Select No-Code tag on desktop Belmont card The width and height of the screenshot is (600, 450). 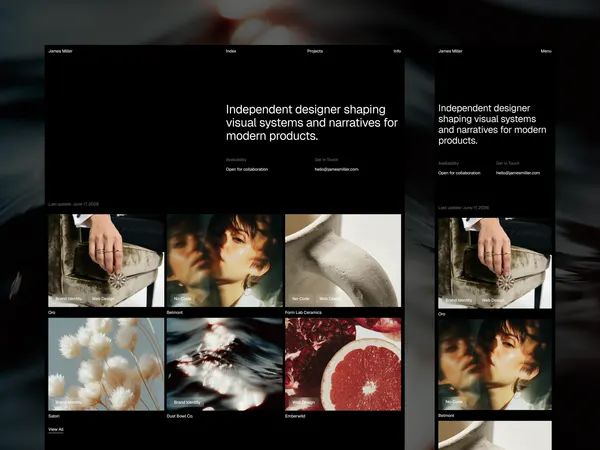coord(183,298)
